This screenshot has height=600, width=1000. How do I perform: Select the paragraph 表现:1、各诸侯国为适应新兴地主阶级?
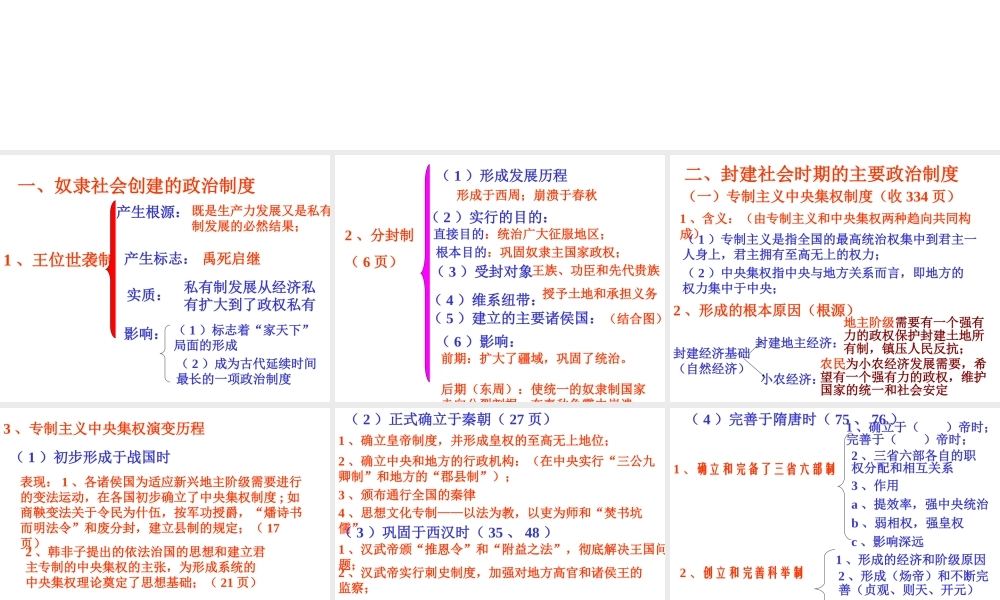161,512
